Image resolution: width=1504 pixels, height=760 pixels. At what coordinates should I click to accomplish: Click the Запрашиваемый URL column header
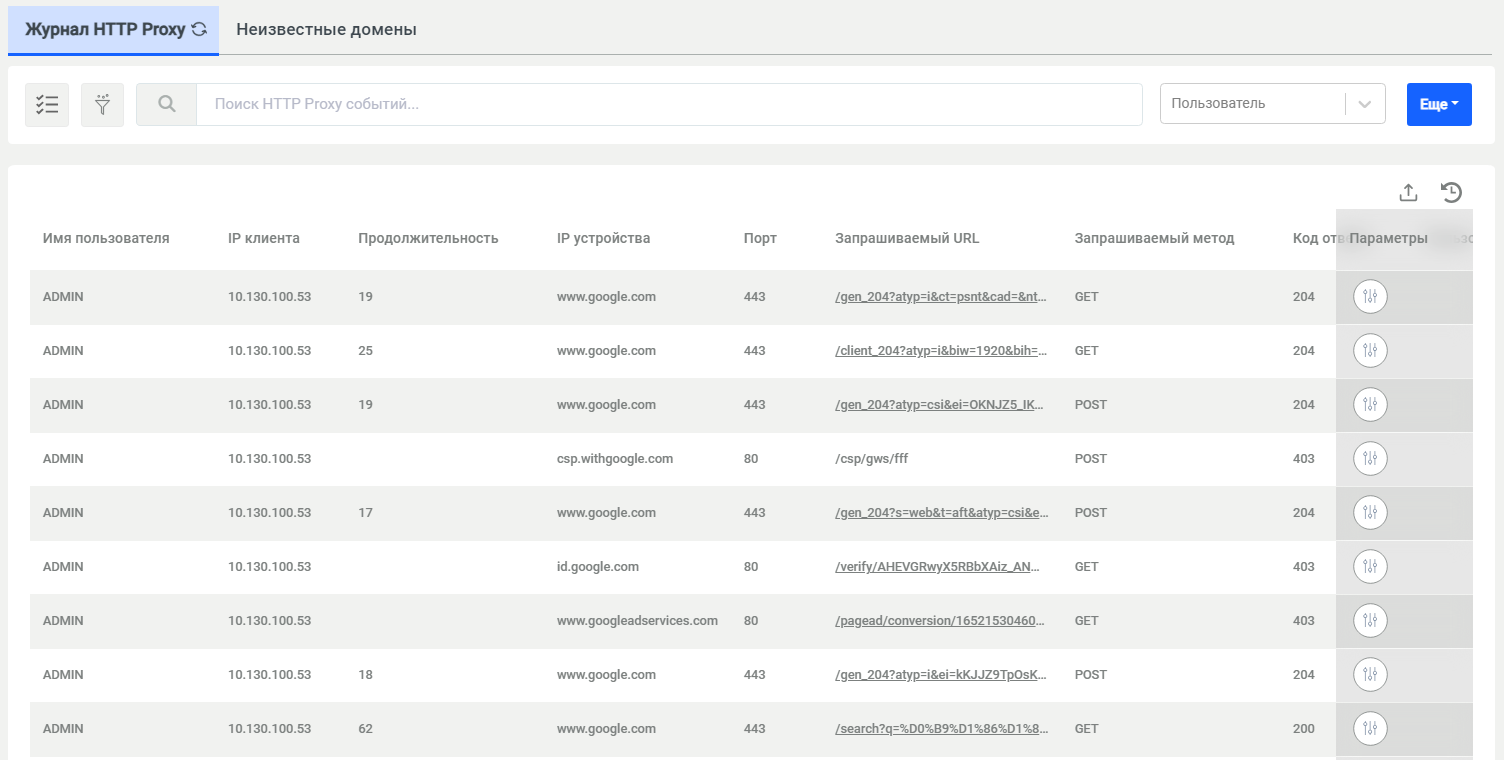pos(907,238)
